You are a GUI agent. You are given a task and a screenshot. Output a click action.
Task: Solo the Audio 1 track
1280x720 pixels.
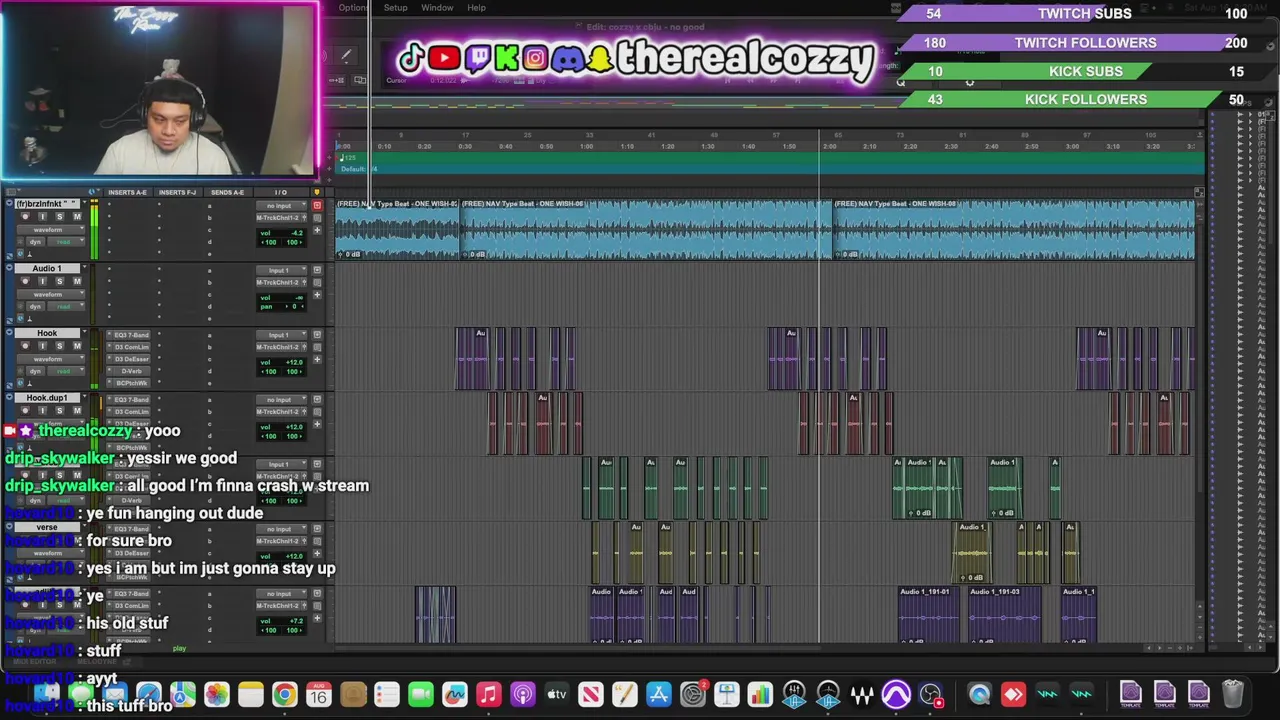pyautogui.click(x=59, y=282)
